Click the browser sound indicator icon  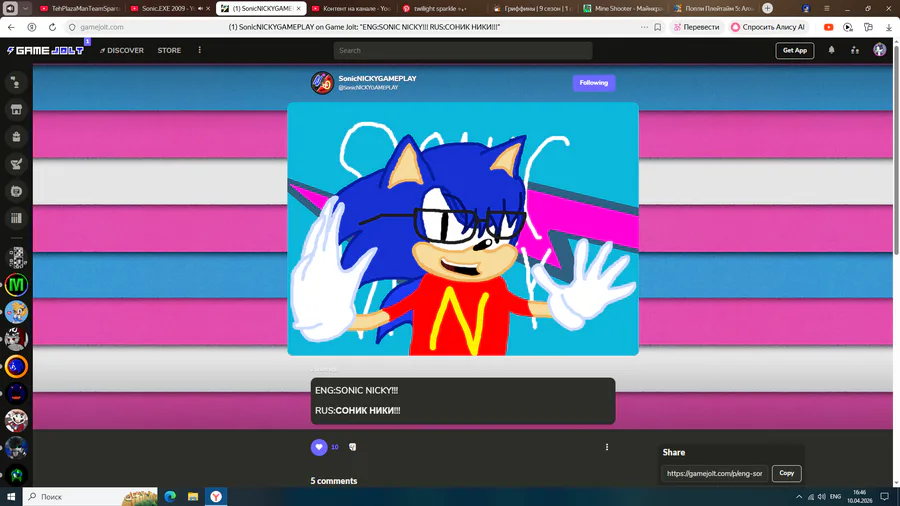point(10,9)
